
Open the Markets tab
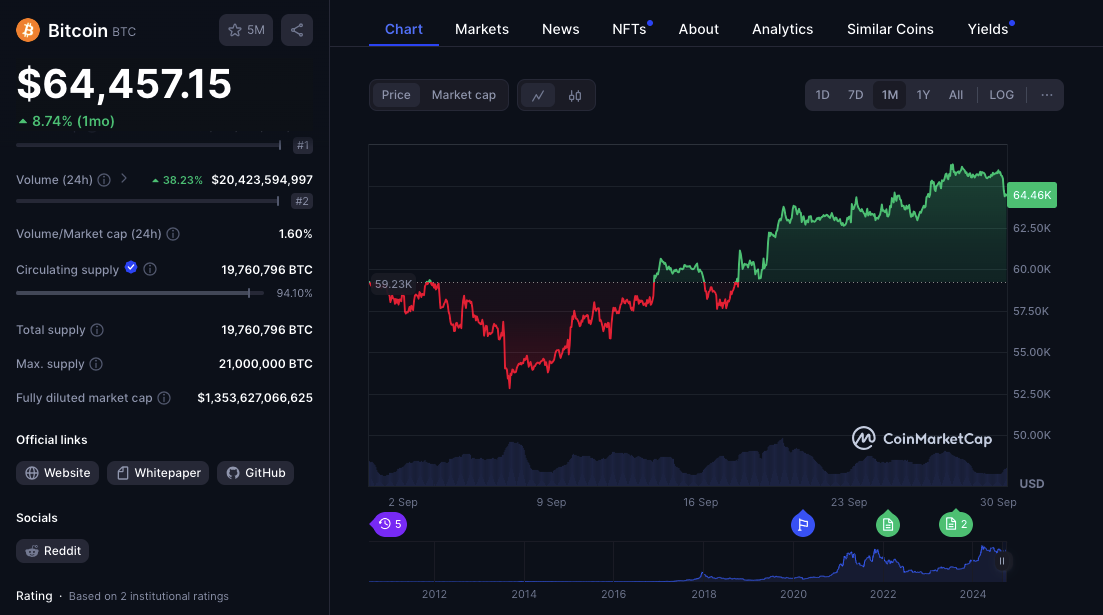(x=481, y=29)
